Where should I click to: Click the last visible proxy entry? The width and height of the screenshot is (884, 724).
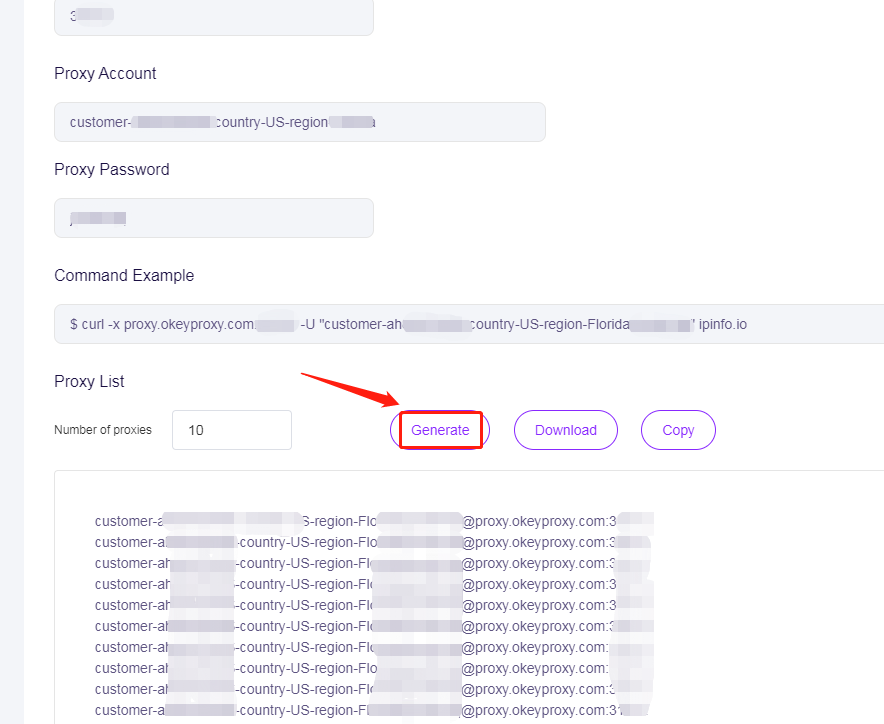[x=374, y=710]
